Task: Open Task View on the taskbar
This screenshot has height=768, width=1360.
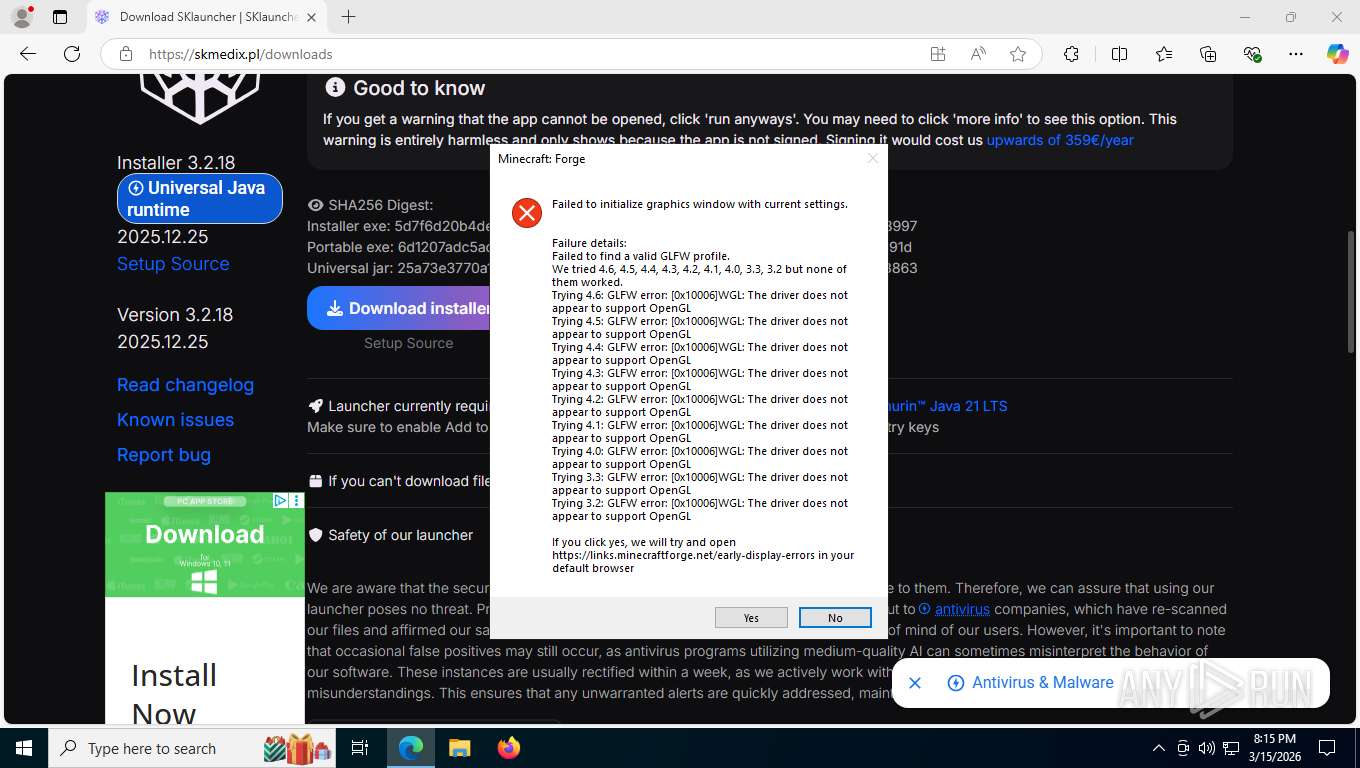Action: (x=360, y=748)
